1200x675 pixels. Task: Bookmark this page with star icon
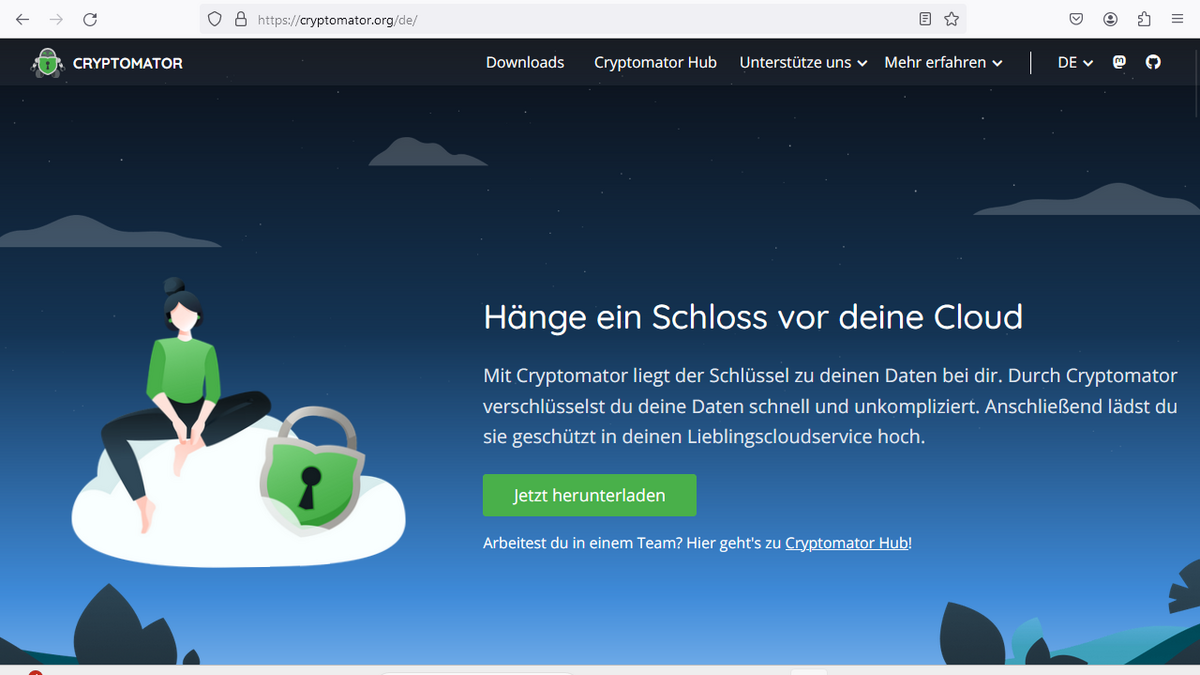[951, 19]
